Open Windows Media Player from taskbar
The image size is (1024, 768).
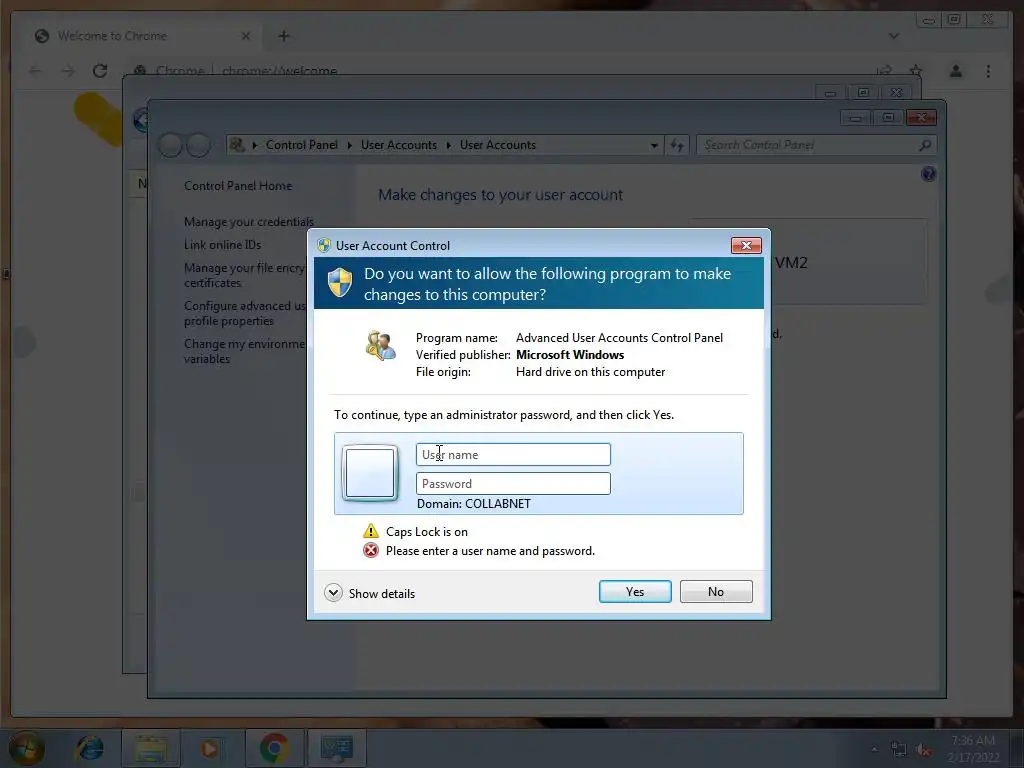click(x=210, y=748)
